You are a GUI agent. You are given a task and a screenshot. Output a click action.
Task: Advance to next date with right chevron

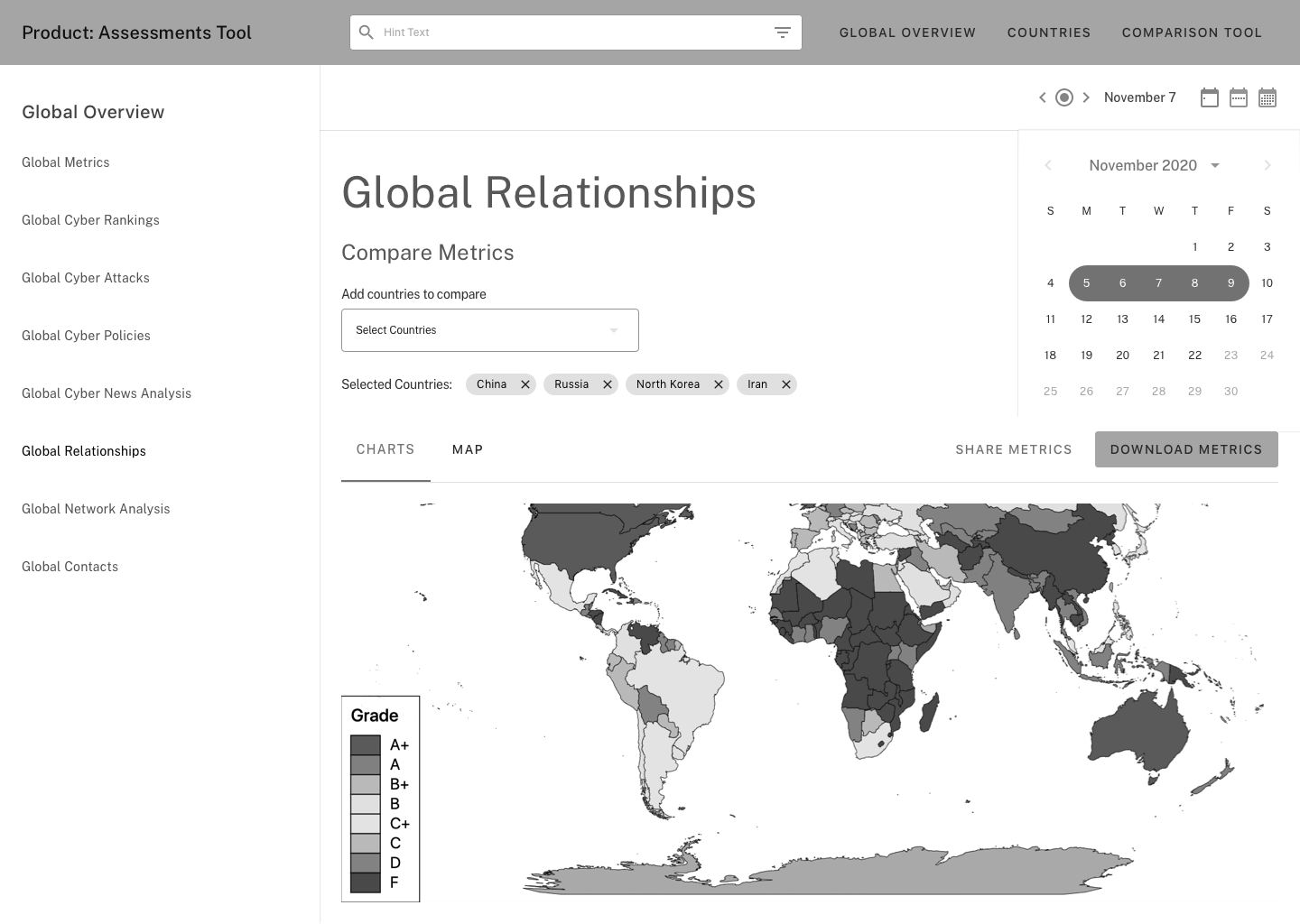(1087, 97)
